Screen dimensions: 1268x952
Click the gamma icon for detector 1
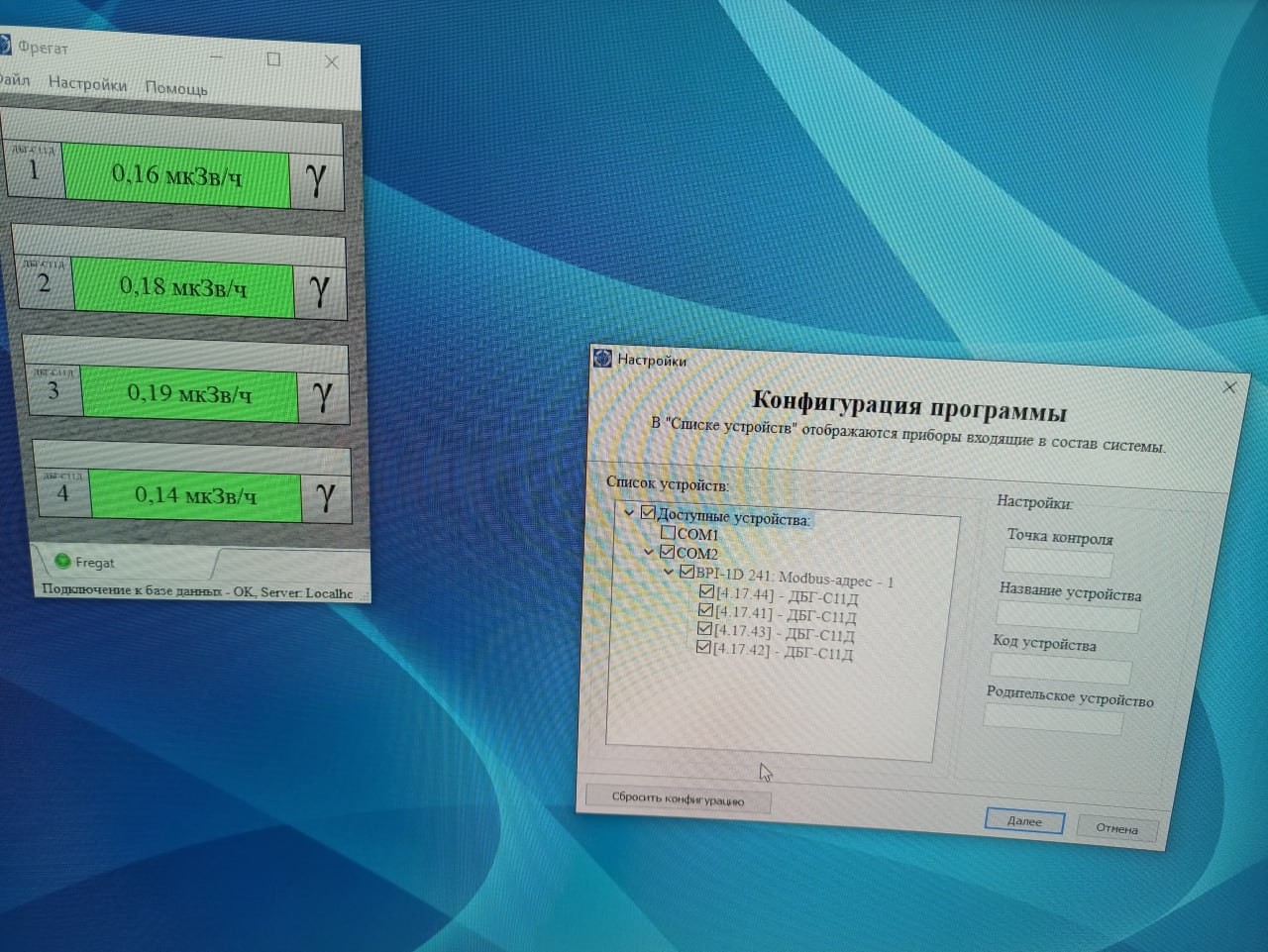coord(316,181)
